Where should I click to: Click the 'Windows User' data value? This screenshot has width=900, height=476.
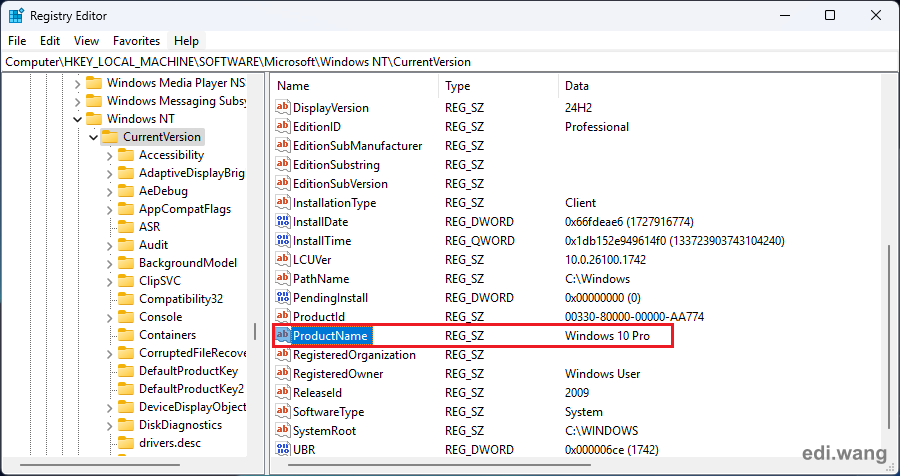(603, 374)
